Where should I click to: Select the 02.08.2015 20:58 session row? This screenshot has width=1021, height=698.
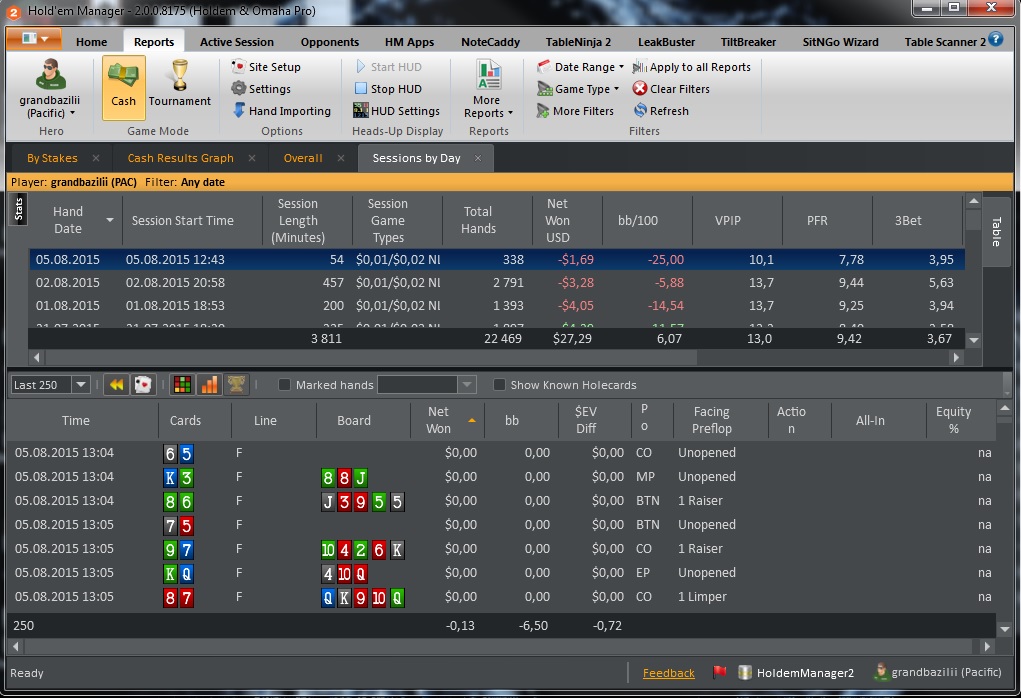[x=496, y=283]
